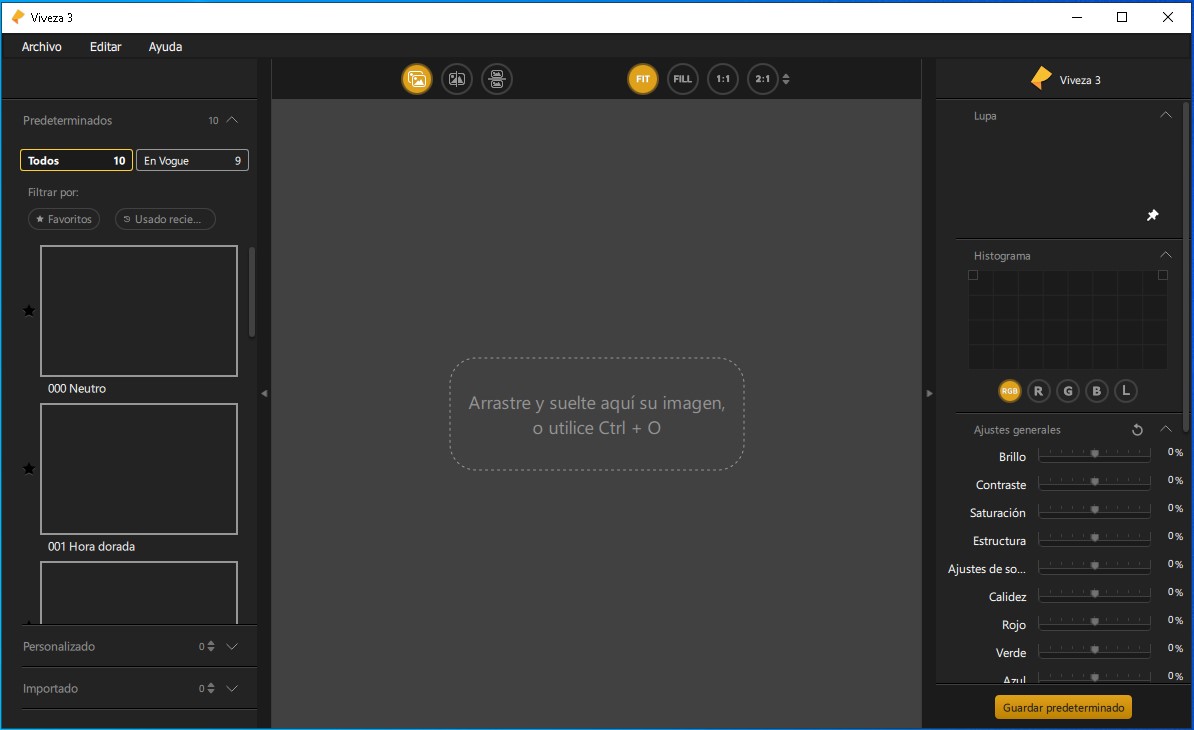Viewport: 1194px width, 730px height.
Task: Toggle favorite star for 001 Hora dorada
Action: click(x=29, y=469)
